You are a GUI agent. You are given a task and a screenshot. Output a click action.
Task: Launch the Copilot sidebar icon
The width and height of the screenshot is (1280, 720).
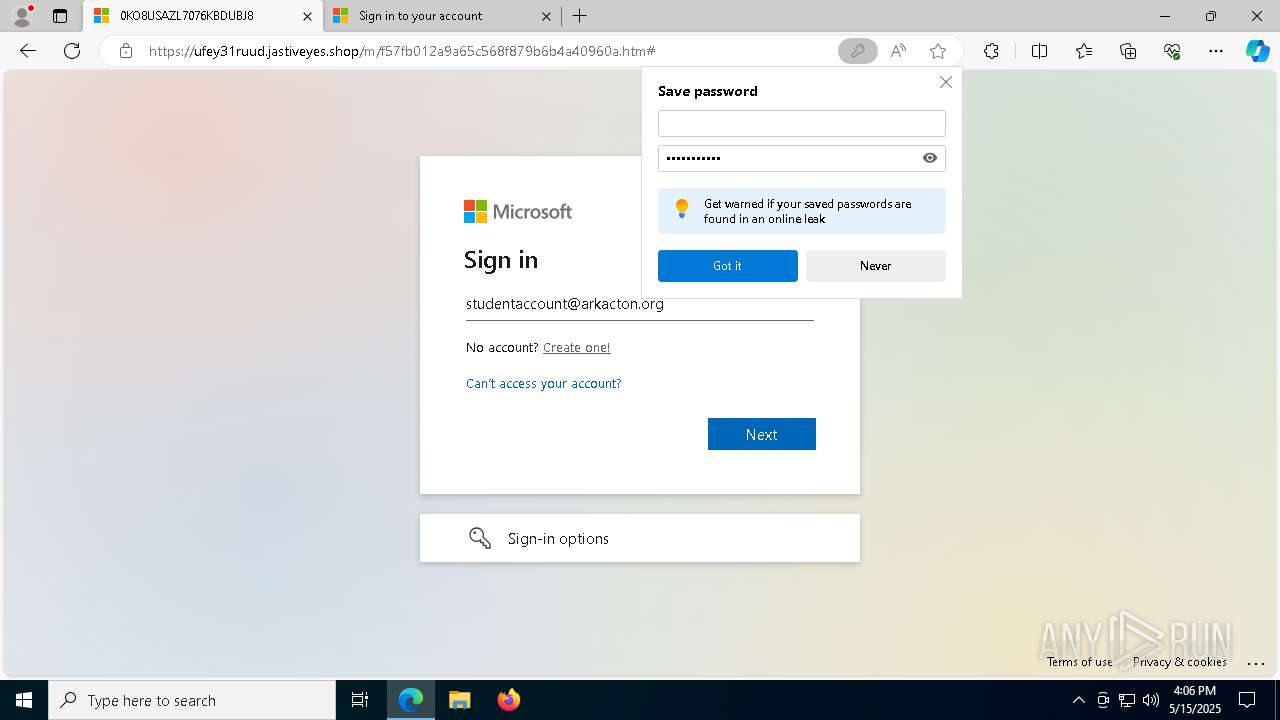[1257, 51]
